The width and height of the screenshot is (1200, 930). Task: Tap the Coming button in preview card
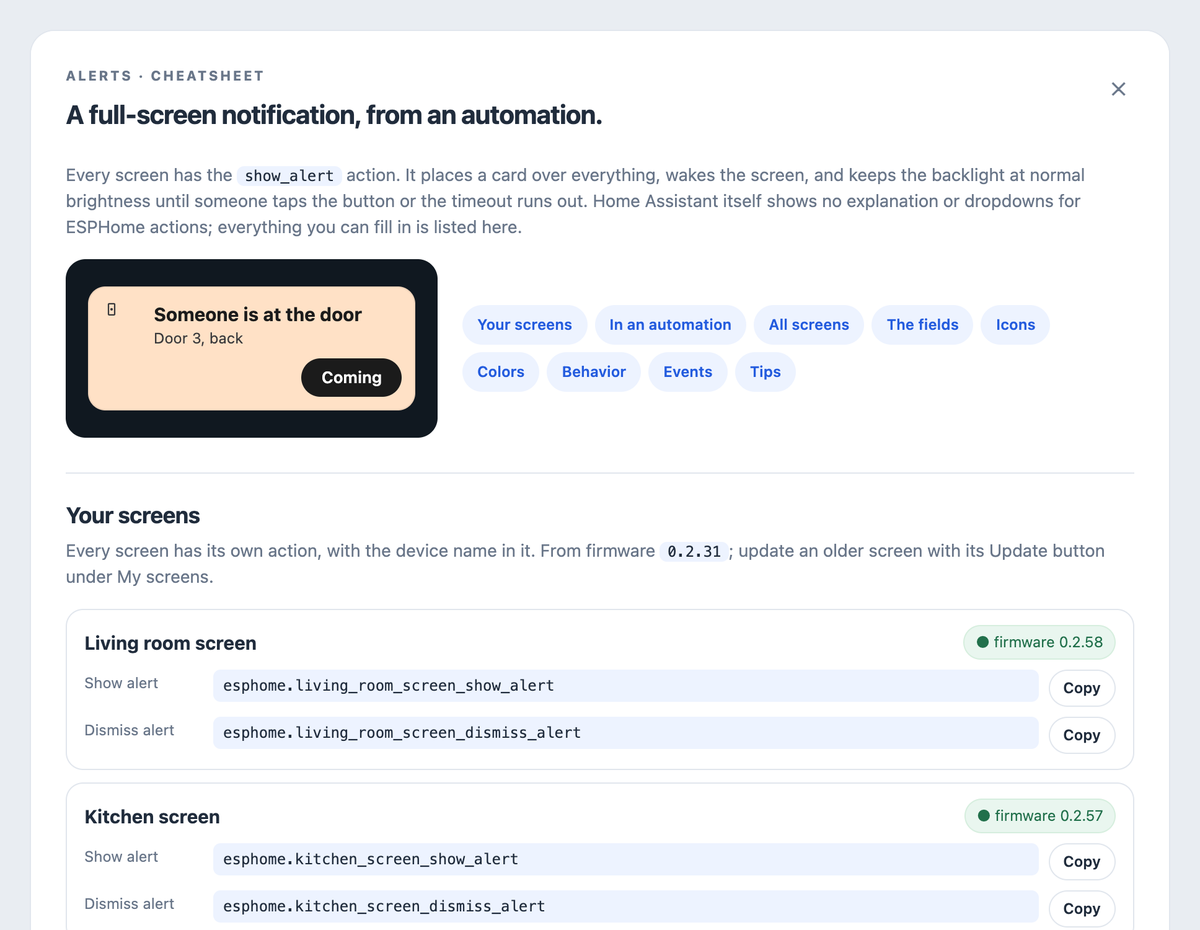tap(351, 377)
